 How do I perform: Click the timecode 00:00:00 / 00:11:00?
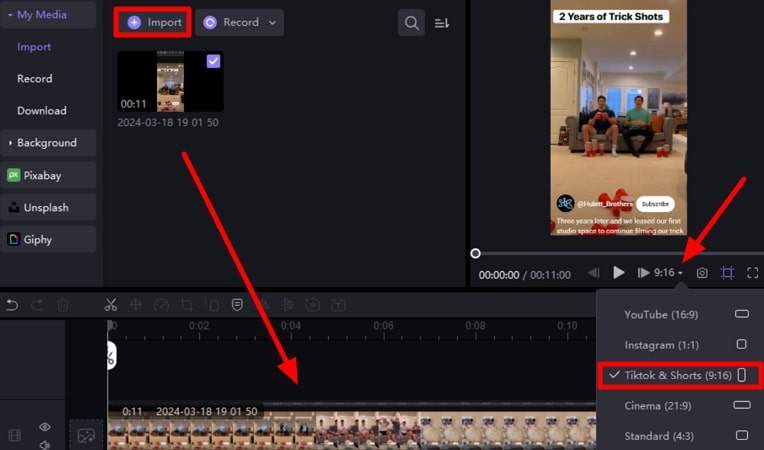(525, 275)
